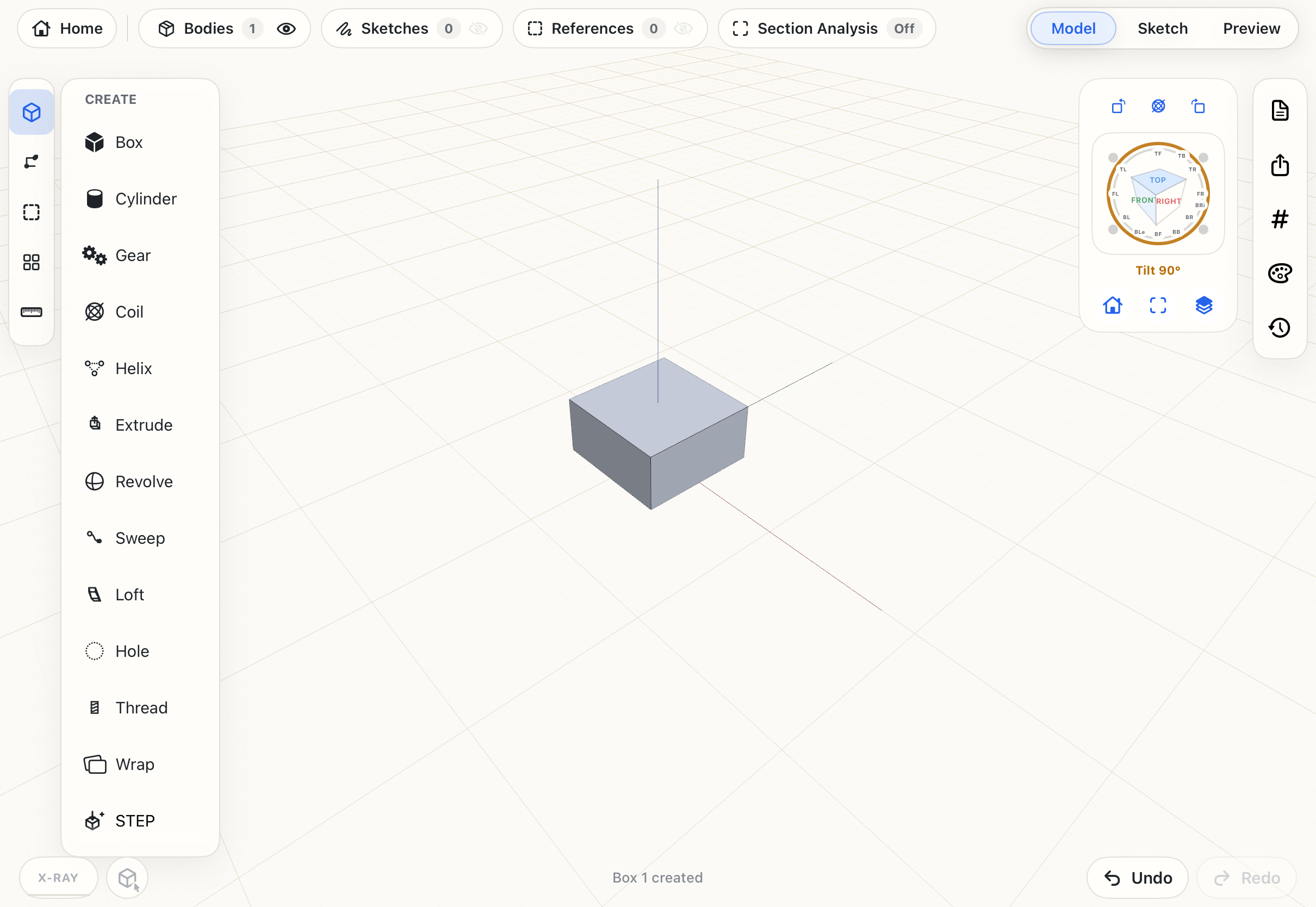Toggle X-RAY mode
This screenshot has height=907, width=1316.
tap(59, 878)
